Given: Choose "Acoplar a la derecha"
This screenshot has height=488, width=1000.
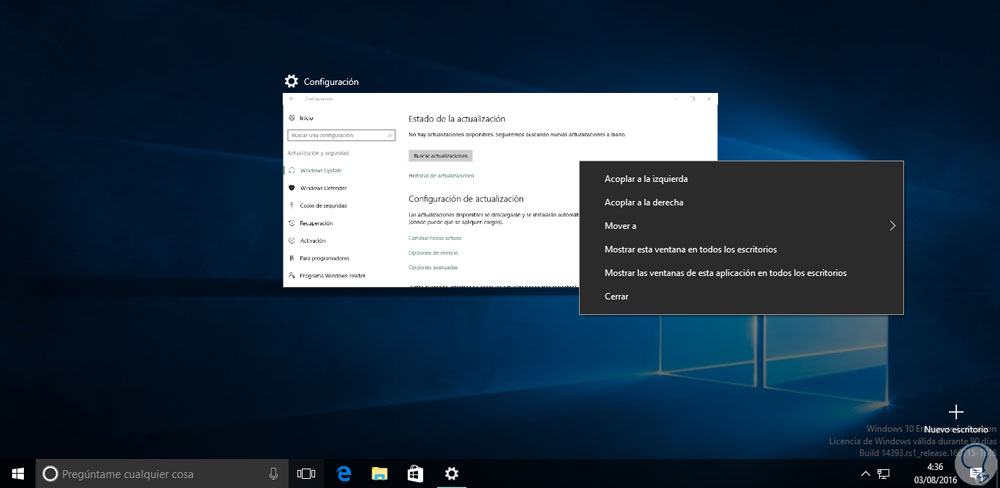Looking at the screenshot, I should (644, 203).
